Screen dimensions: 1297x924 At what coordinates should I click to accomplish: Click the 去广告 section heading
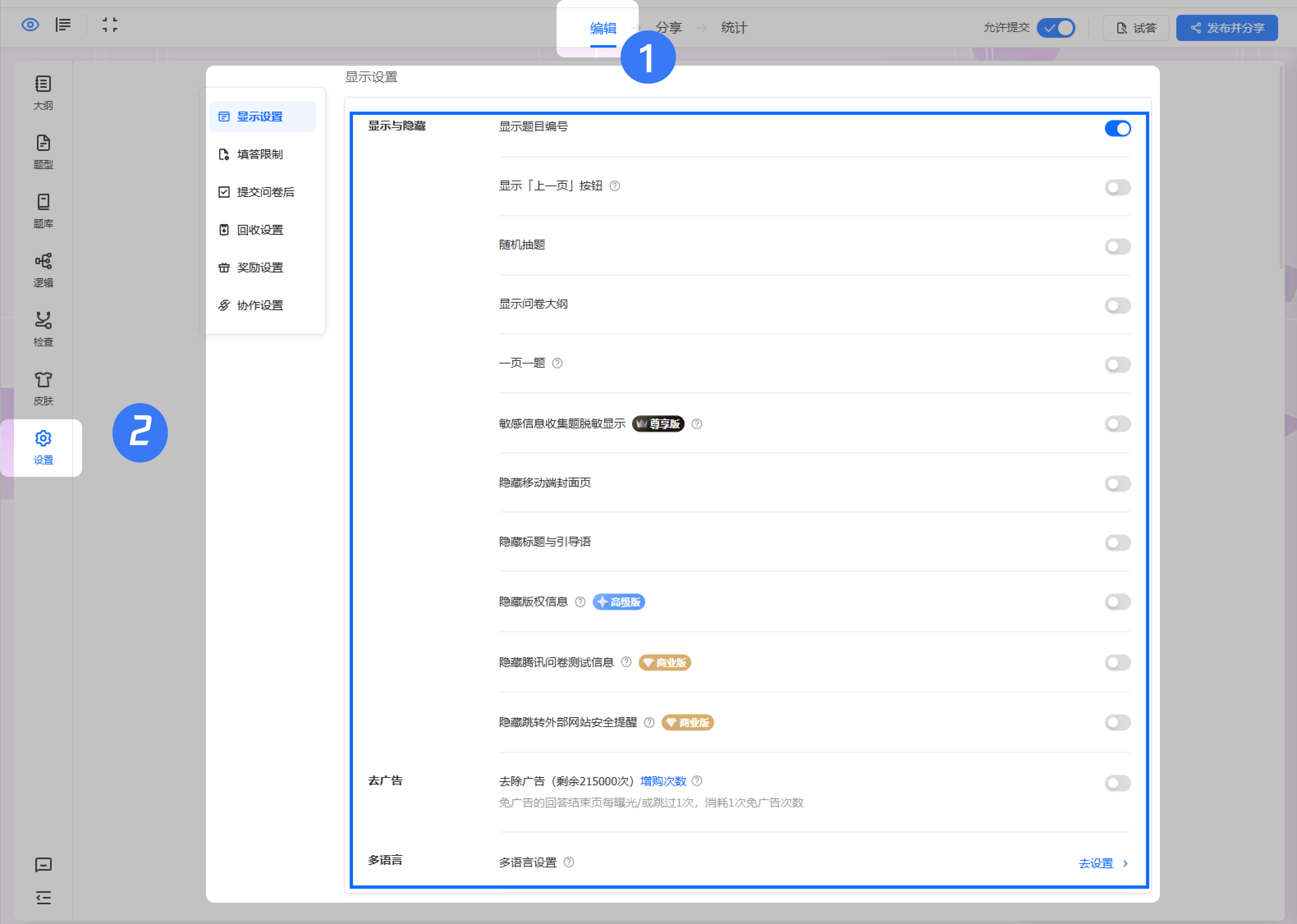coord(385,781)
